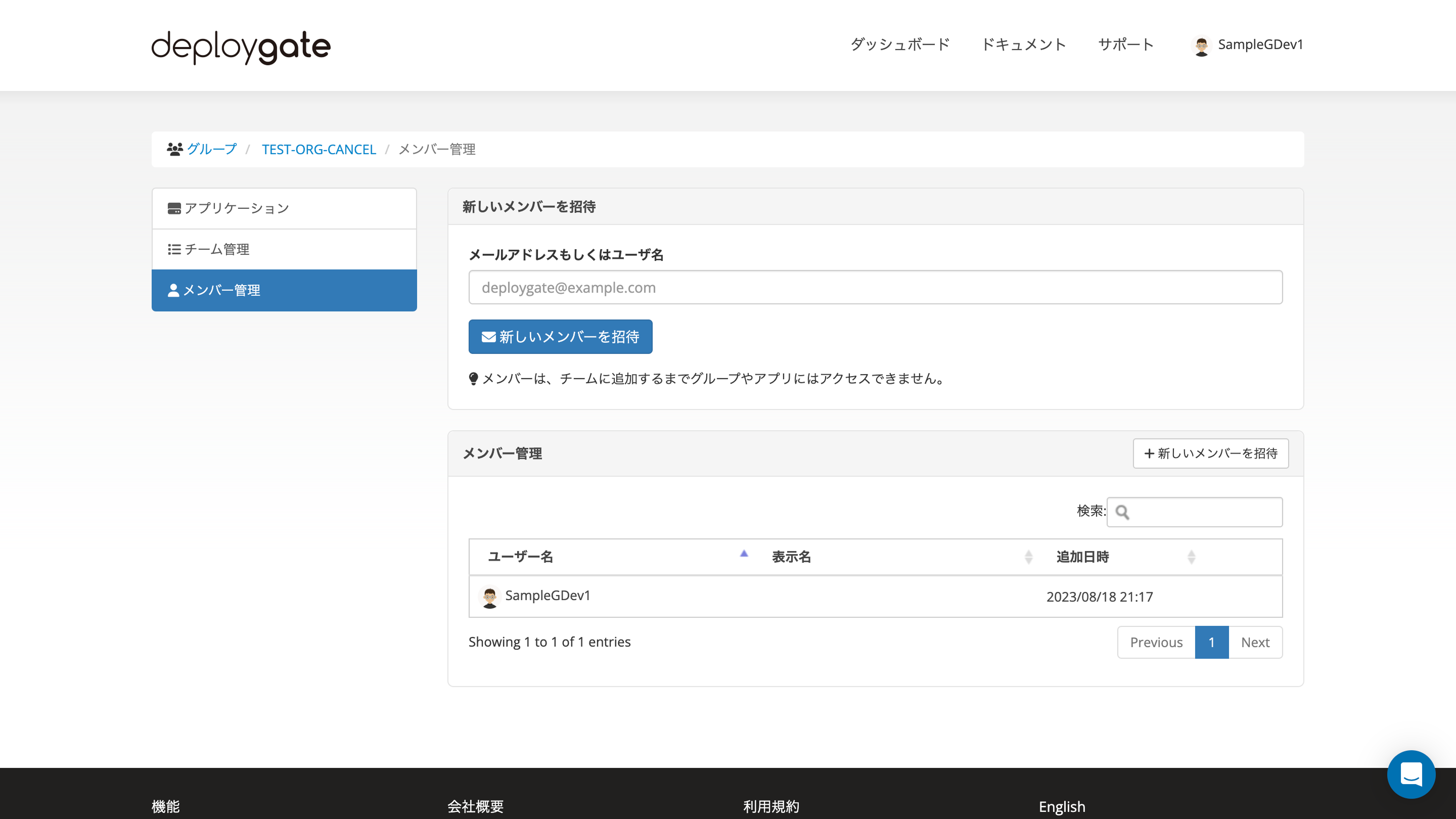
Task: Click the メンバー管理 person icon
Action: (x=173, y=290)
